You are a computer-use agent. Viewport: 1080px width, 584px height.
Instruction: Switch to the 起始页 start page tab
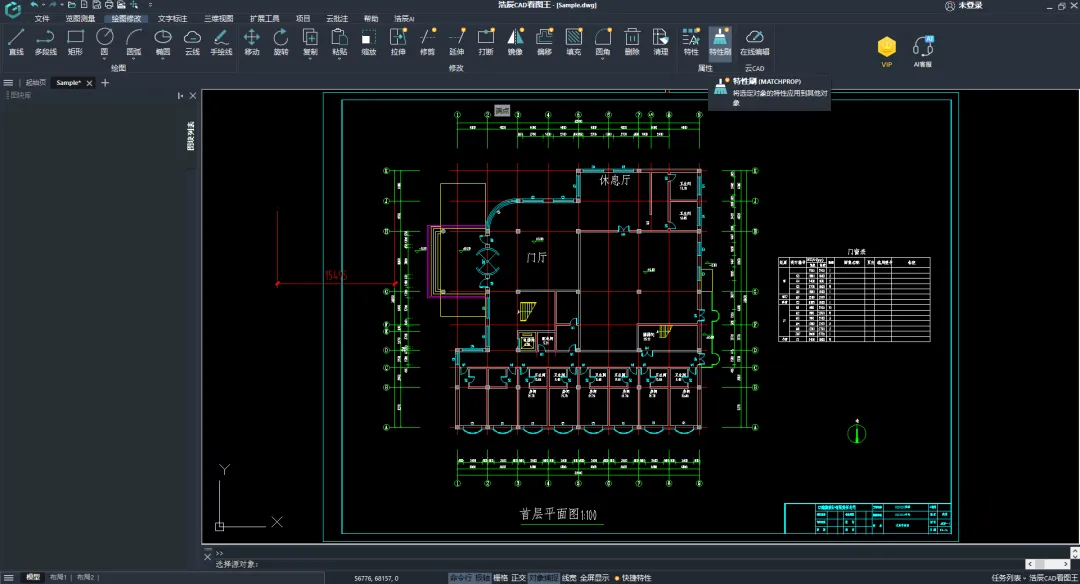(36, 83)
